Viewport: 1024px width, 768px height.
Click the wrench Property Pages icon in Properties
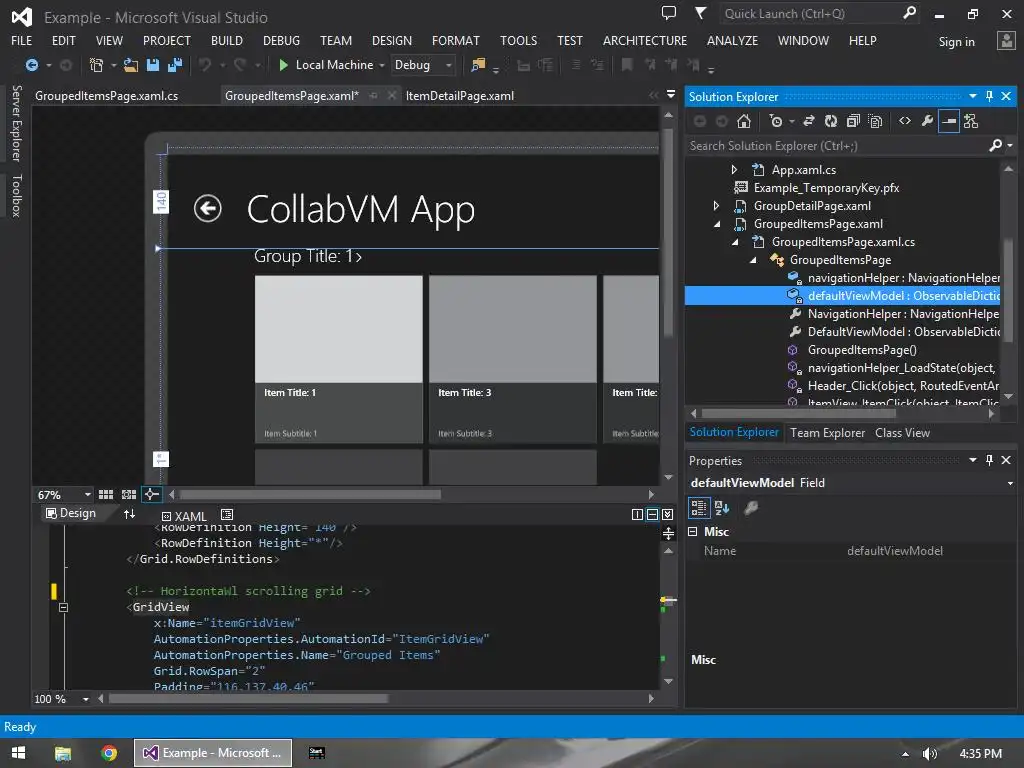(x=751, y=507)
